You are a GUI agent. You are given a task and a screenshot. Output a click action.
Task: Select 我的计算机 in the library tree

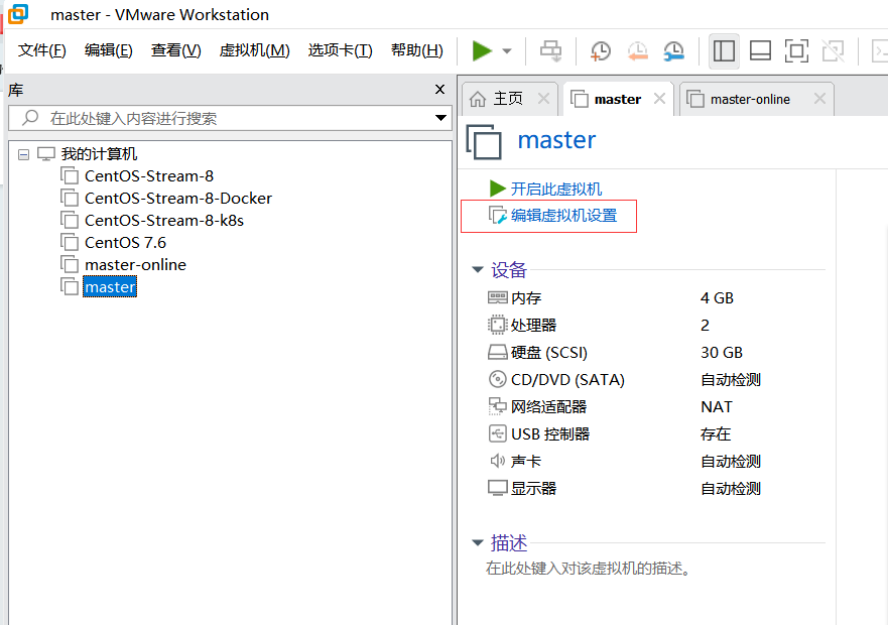[x=99, y=154]
